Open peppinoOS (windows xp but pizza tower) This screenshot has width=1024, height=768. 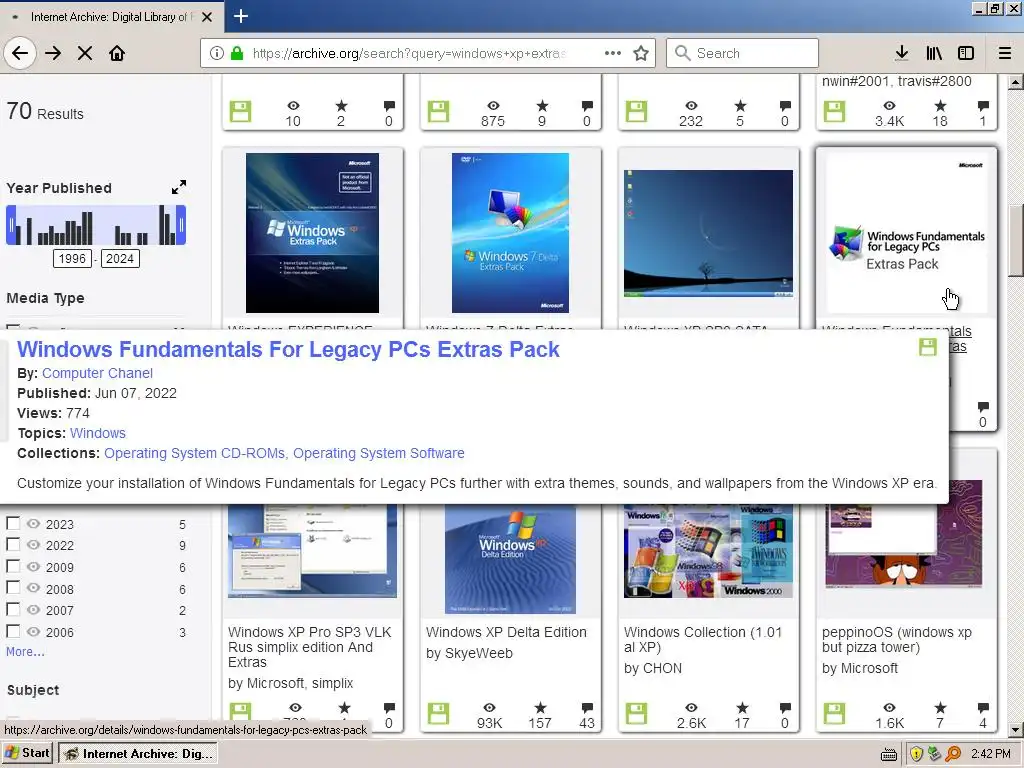tap(897, 639)
